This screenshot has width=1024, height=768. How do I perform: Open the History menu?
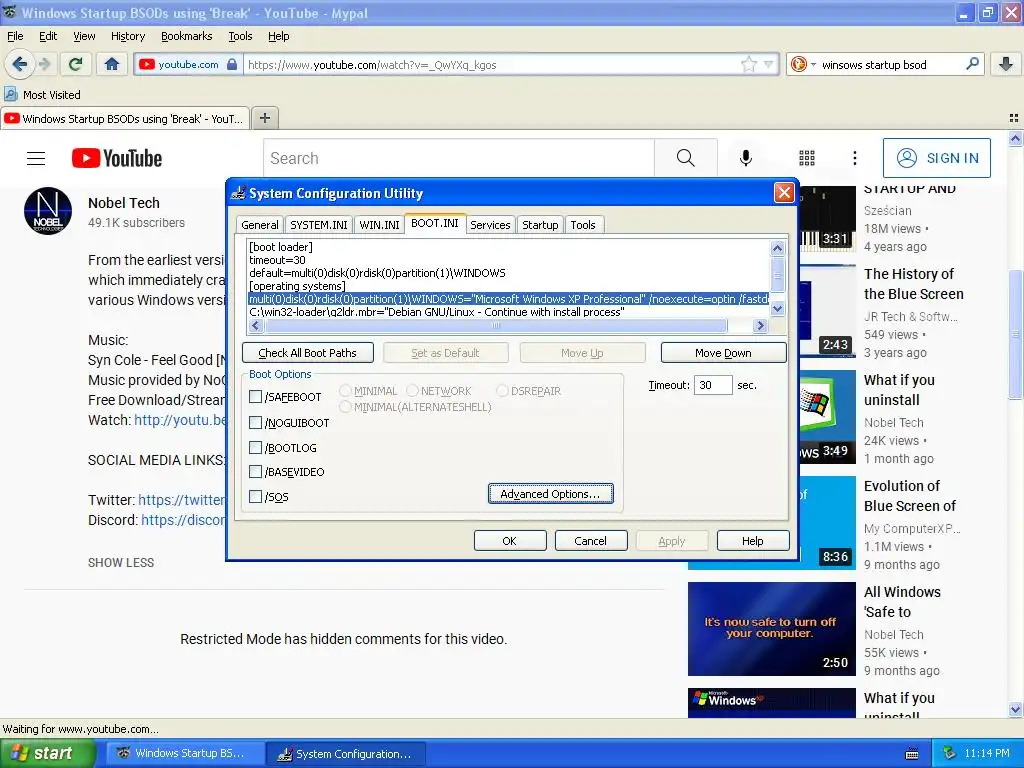point(127,36)
